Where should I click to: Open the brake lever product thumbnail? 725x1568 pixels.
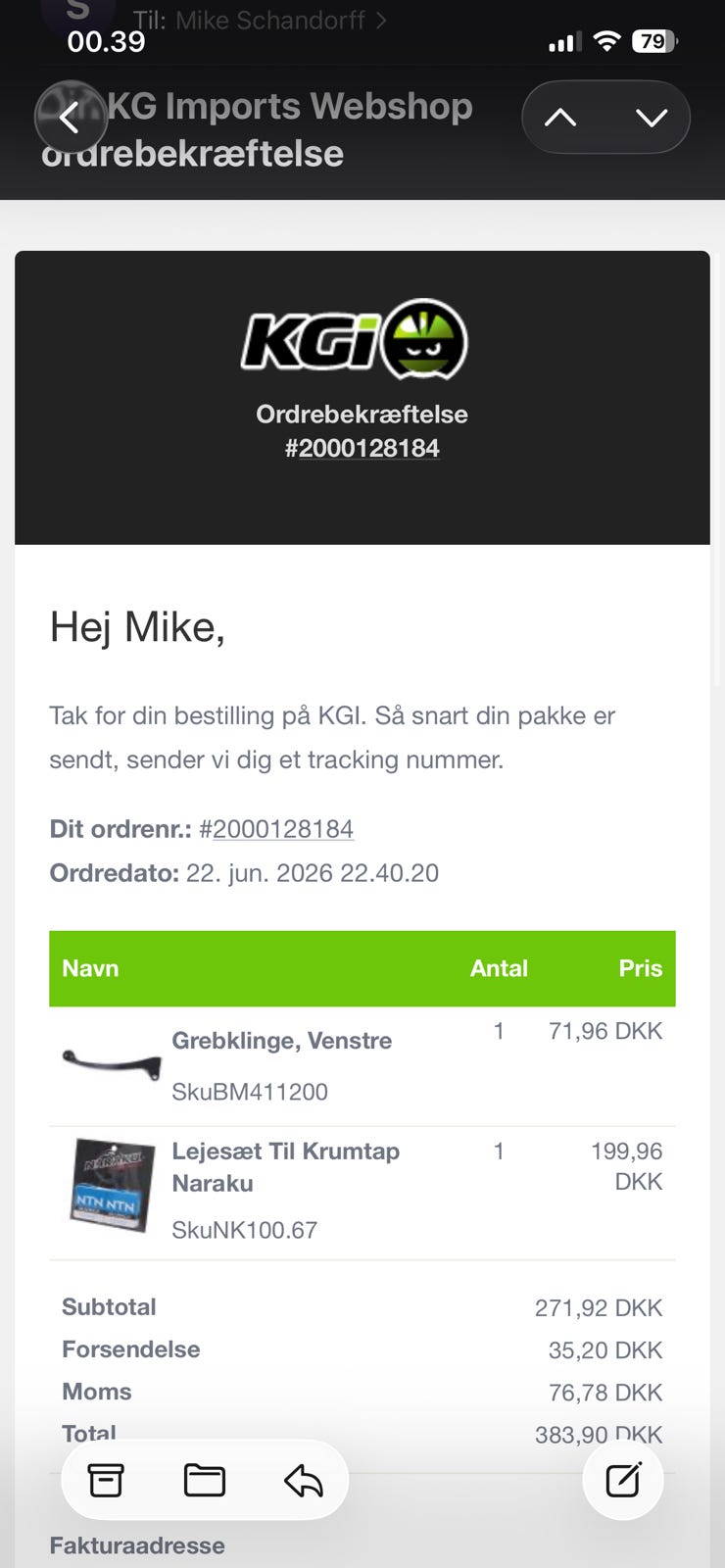[x=112, y=1063]
